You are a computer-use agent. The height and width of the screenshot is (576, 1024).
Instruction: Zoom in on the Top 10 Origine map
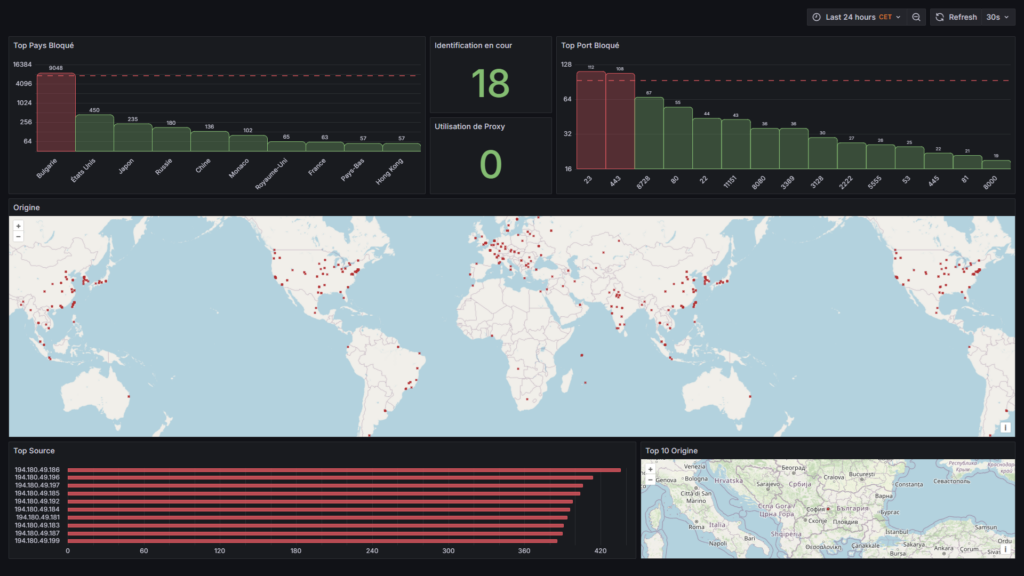[650, 468]
